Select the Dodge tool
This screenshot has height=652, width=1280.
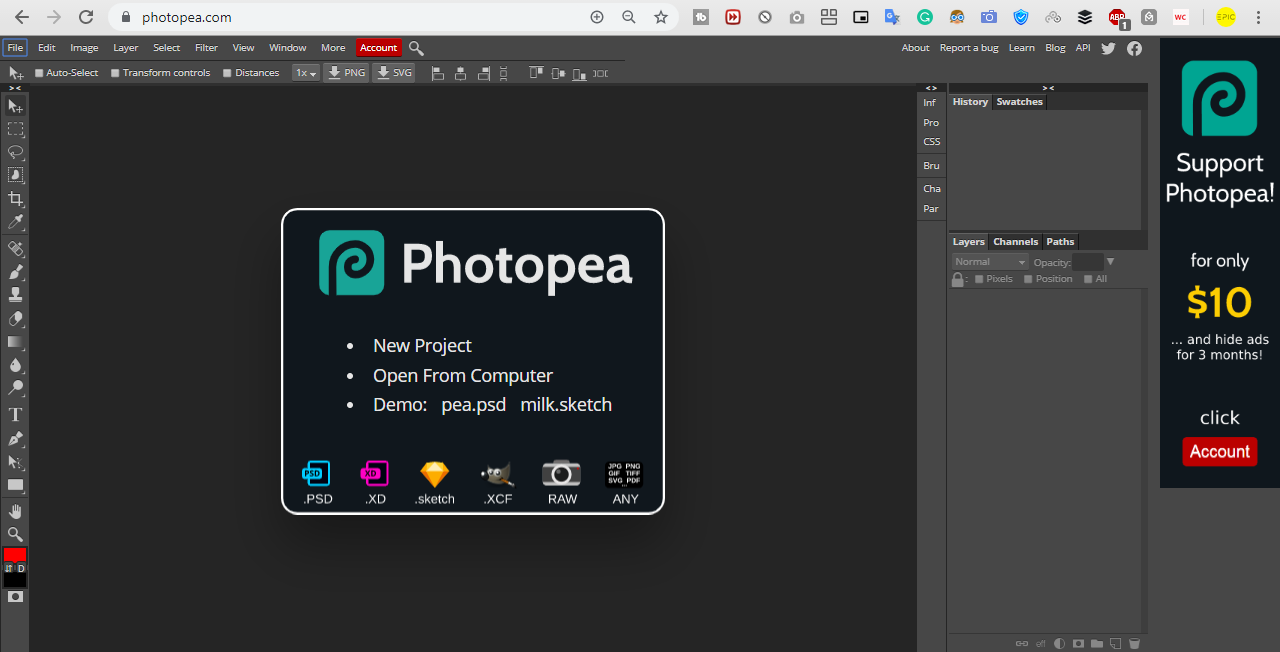(x=15, y=387)
